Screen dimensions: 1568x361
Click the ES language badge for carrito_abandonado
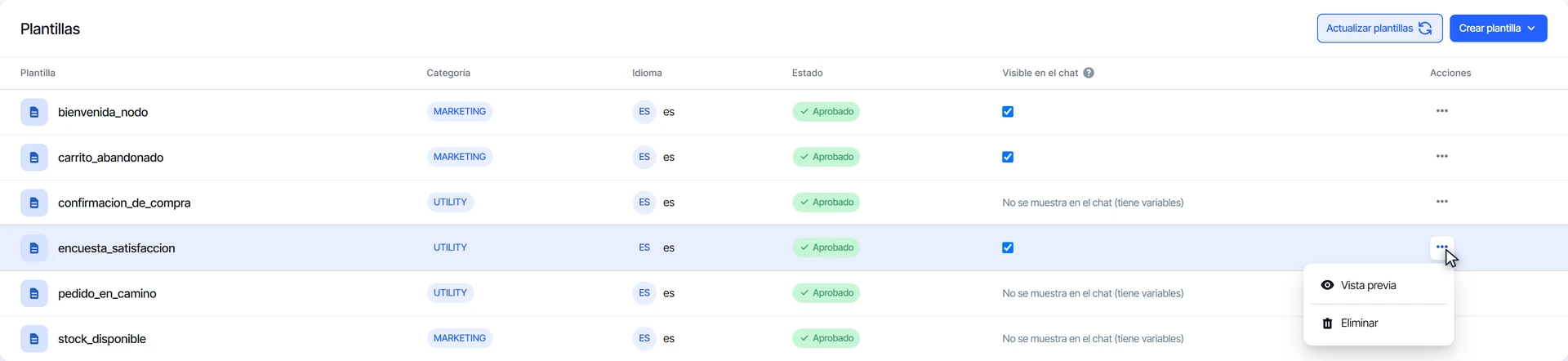(644, 157)
